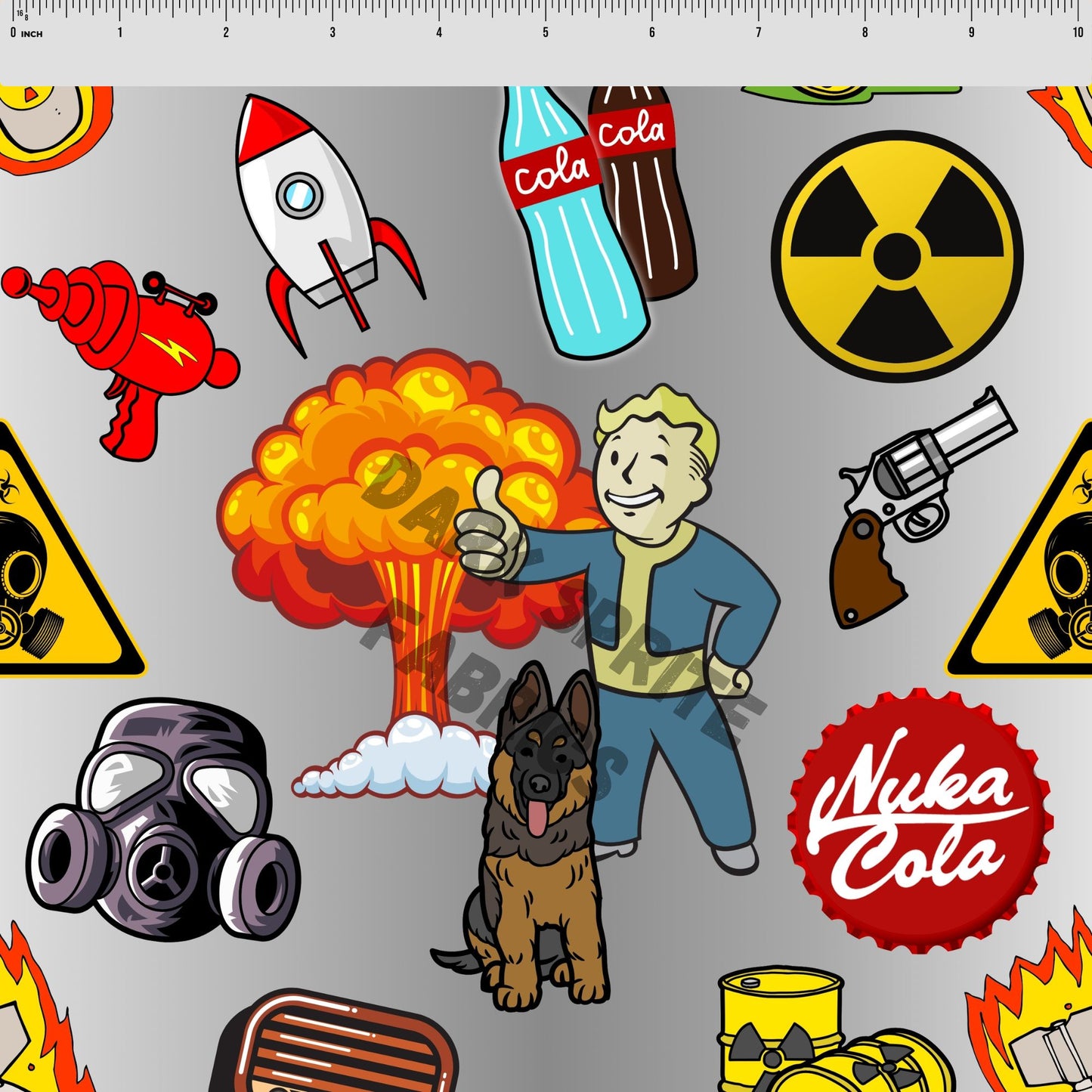Viewport: 1092px width, 1092px height.
Task: Click the ruler mark labeled 1
Action: click(x=119, y=32)
